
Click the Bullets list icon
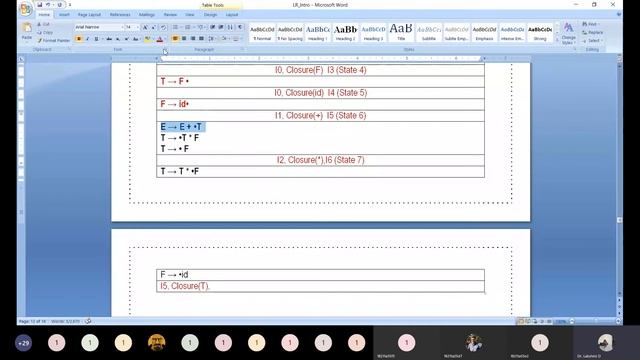(x=176, y=27)
